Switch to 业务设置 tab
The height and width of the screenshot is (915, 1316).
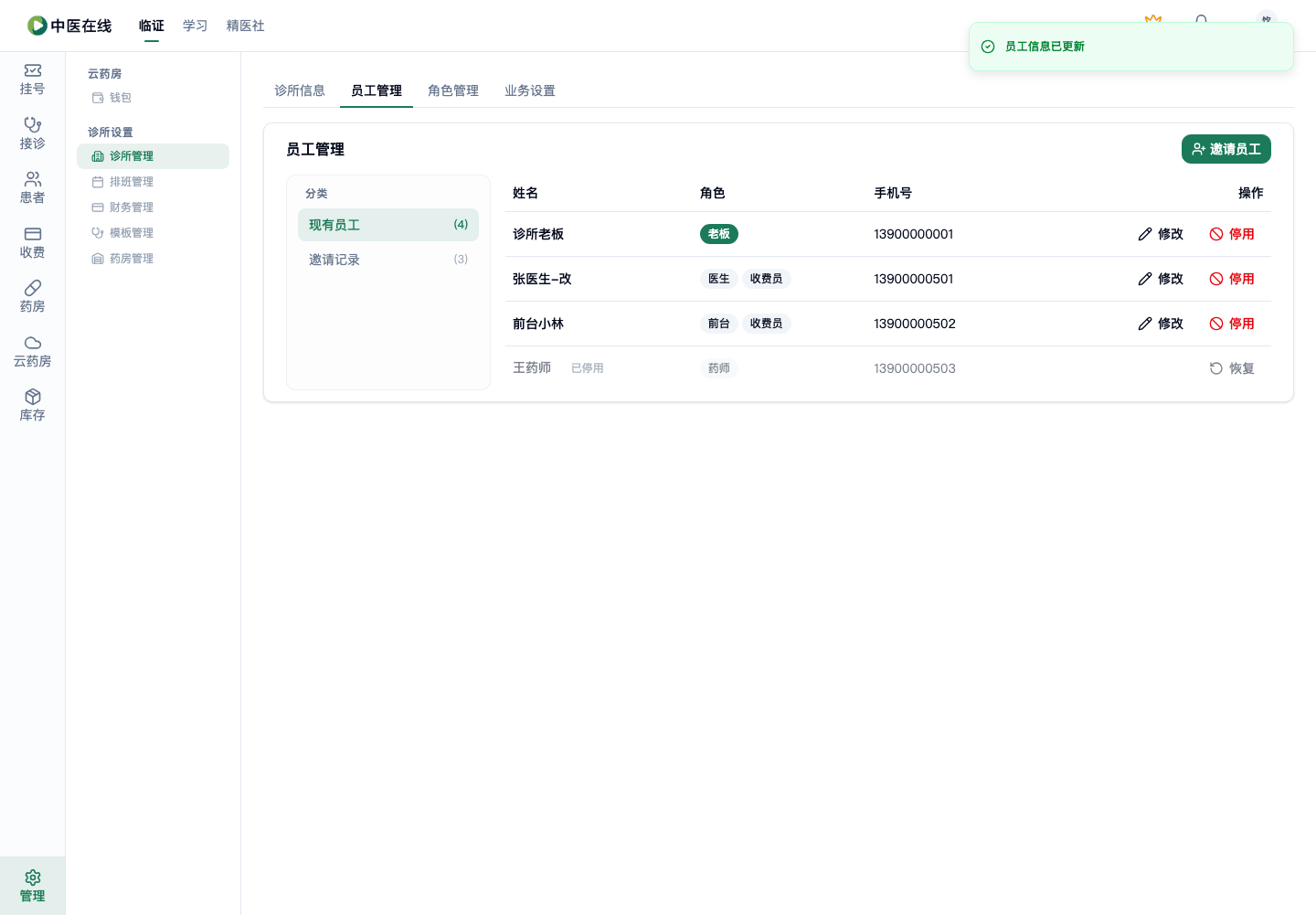[530, 90]
